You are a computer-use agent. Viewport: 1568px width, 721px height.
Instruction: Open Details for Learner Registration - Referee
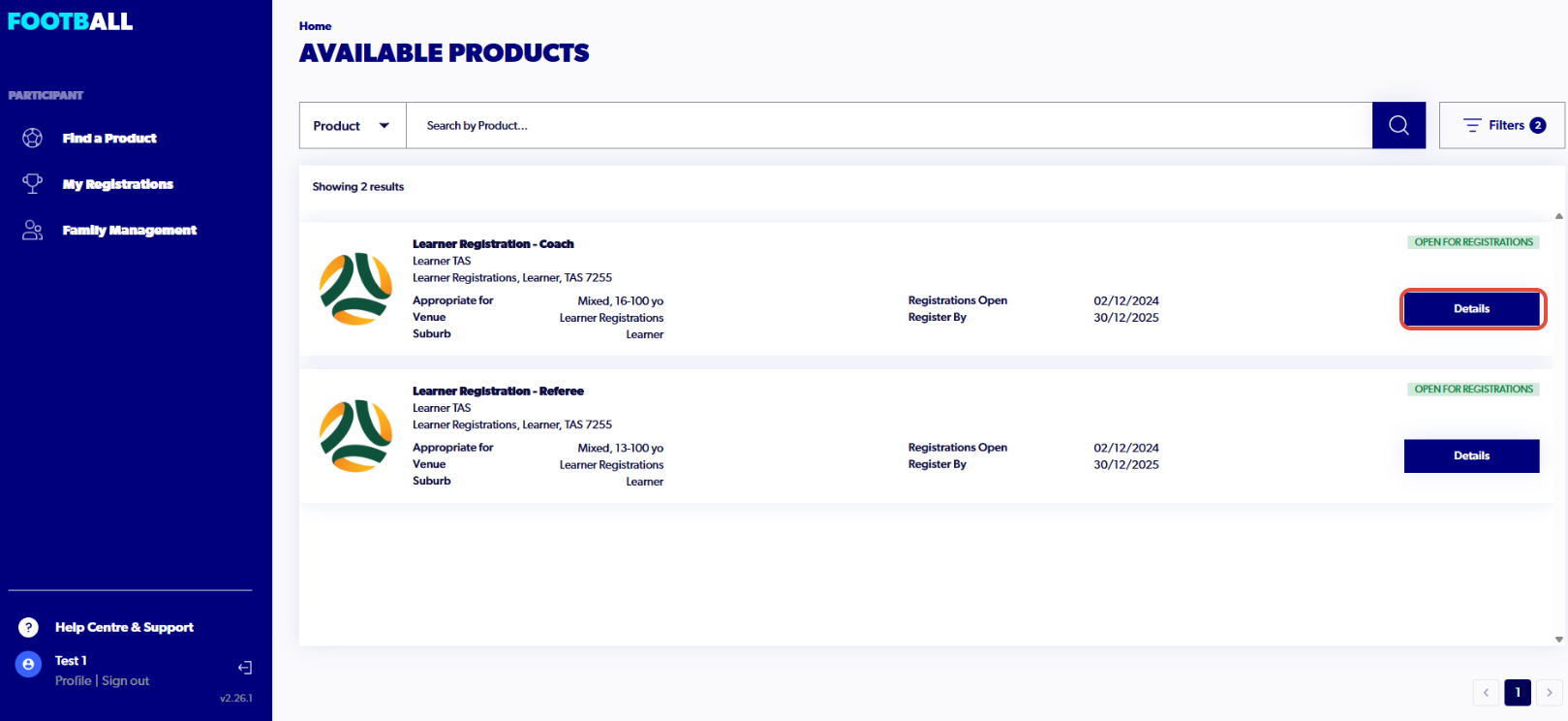(x=1472, y=456)
